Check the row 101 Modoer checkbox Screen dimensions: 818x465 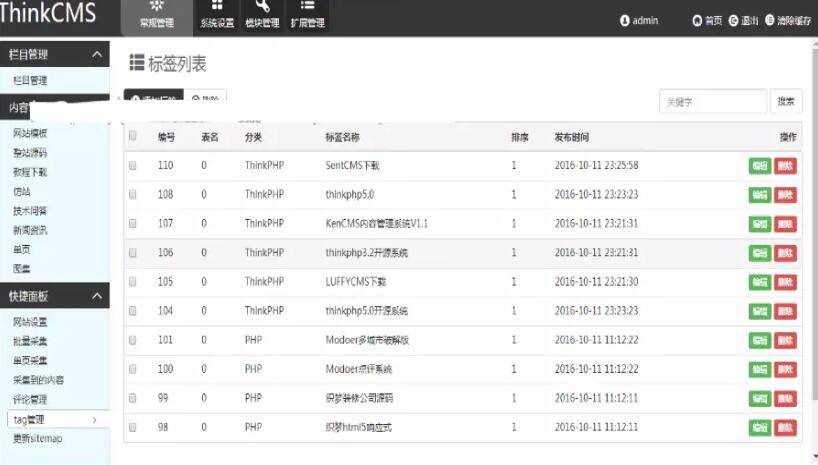pos(133,340)
